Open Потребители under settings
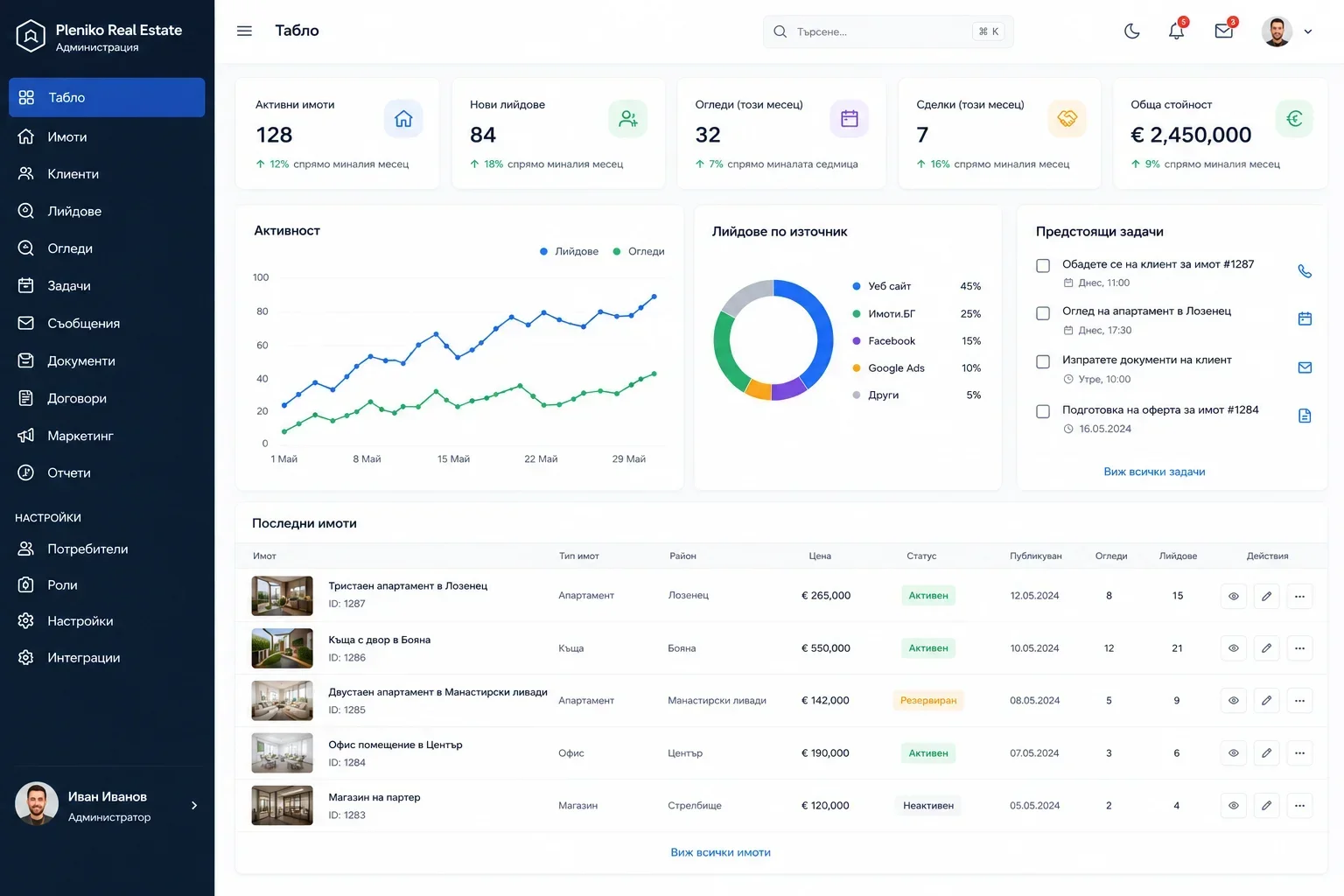This screenshot has height=896, width=1344. (x=107, y=549)
